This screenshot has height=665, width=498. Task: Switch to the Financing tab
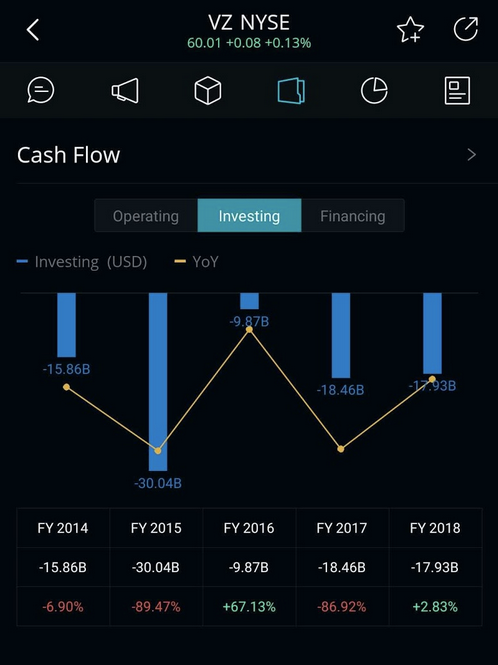click(353, 216)
